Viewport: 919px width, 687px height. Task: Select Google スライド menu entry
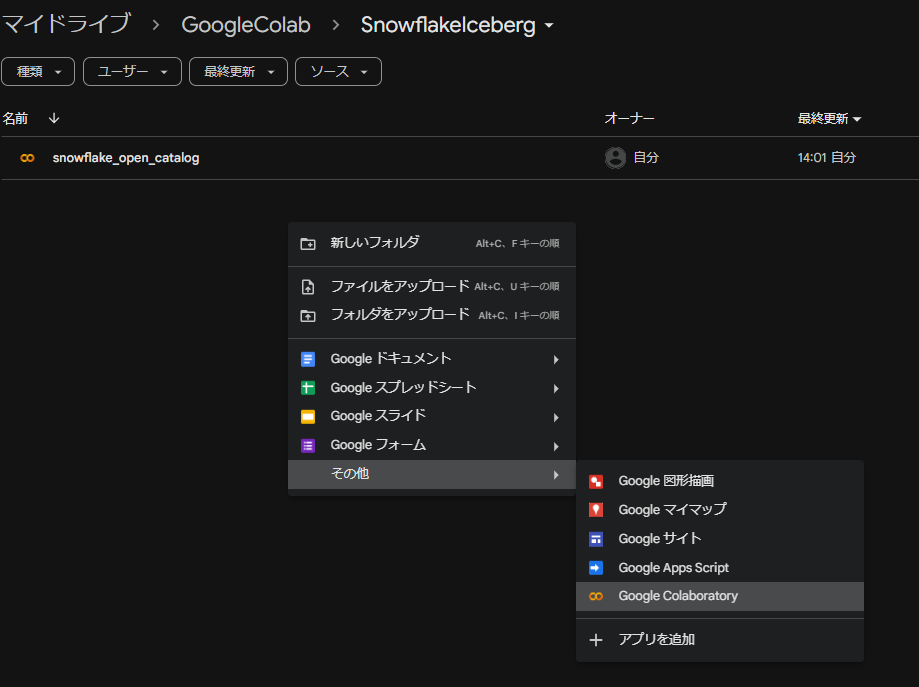tap(432, 416)
